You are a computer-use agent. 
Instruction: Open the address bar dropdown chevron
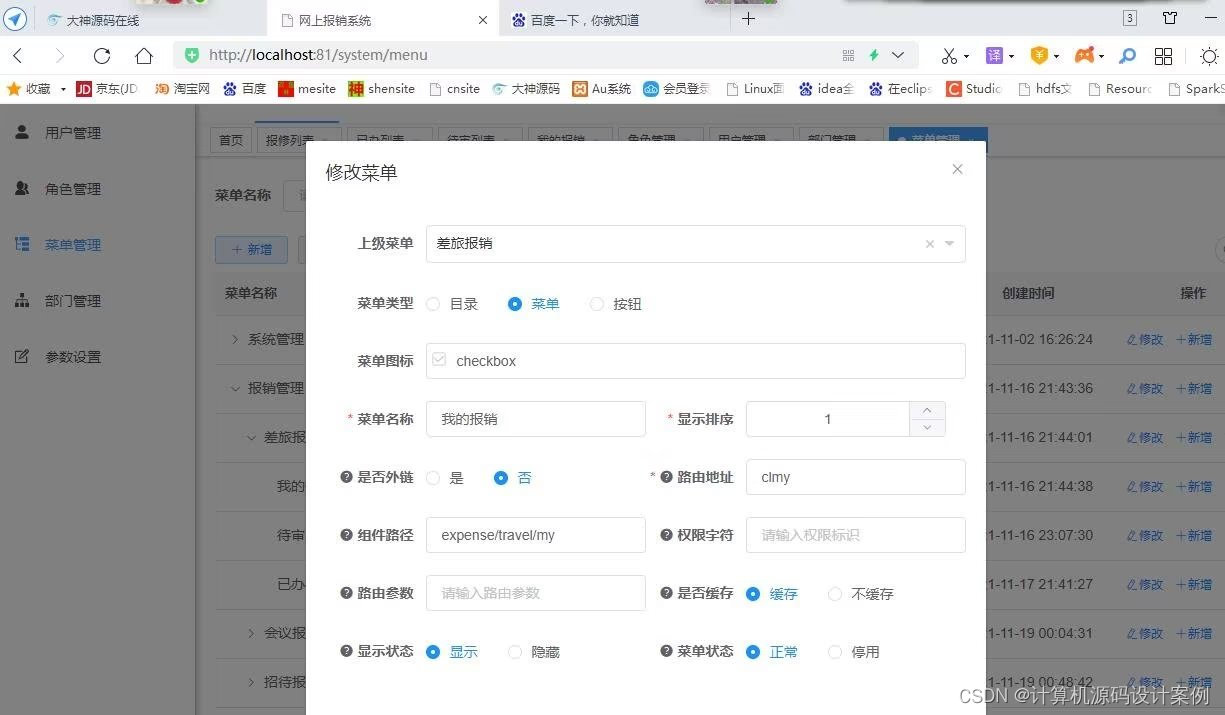click(x=898, y=56)
